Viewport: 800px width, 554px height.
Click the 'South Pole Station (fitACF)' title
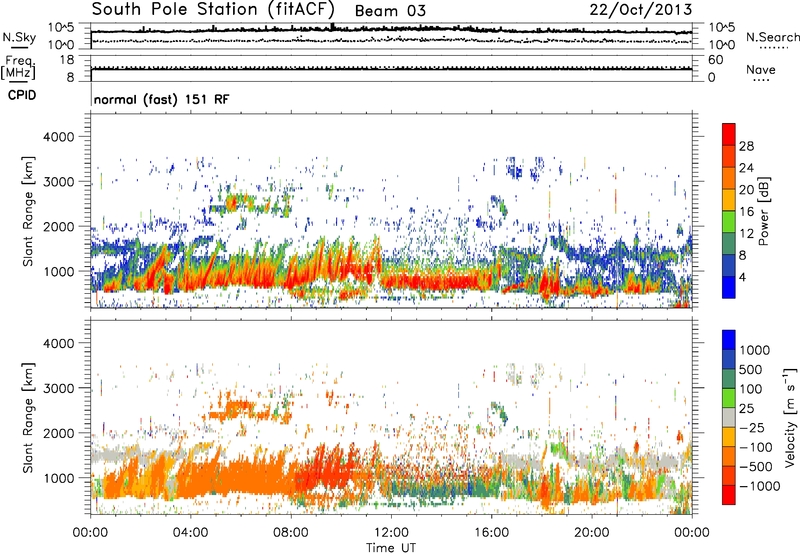point(213,10)
